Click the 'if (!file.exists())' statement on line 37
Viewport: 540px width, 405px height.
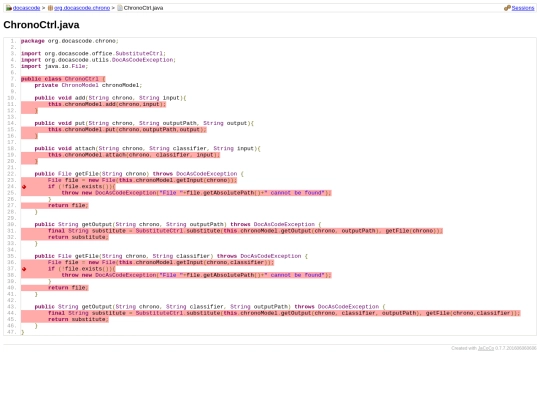pyautogui.click(x=82, y=269)
